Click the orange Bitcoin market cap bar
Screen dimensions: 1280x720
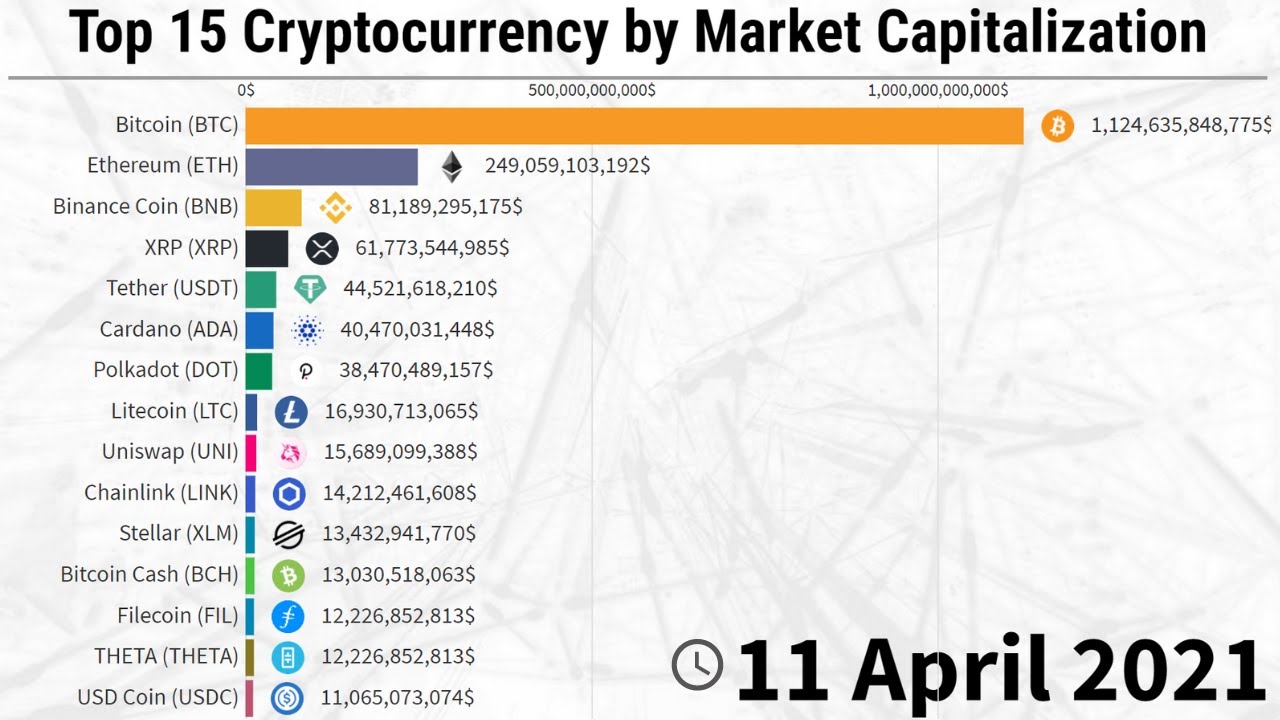point(634,126)
